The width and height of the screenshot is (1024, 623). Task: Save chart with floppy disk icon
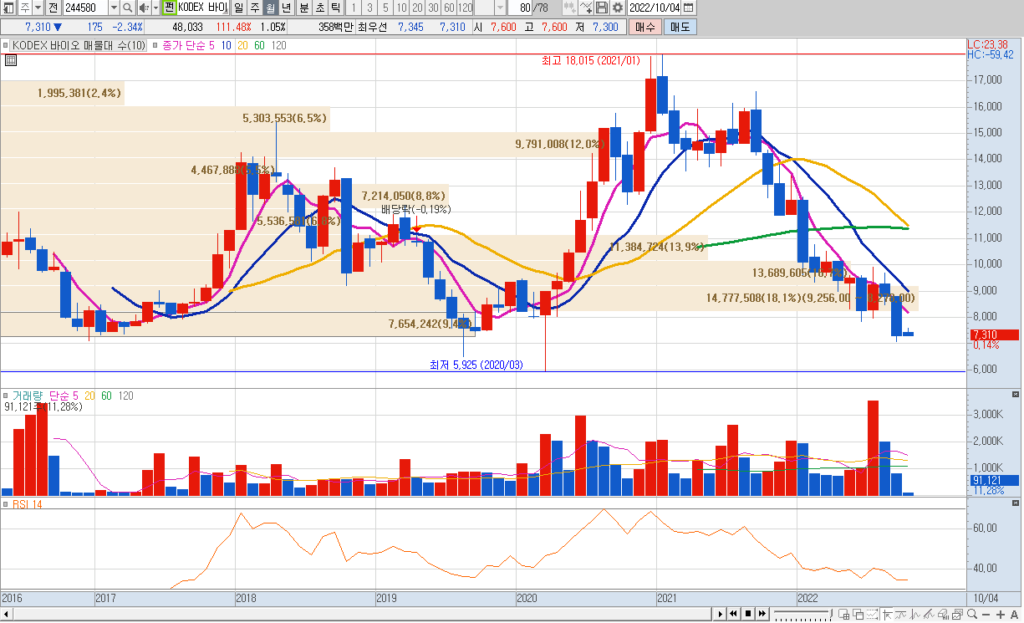(x=602, y=8)
